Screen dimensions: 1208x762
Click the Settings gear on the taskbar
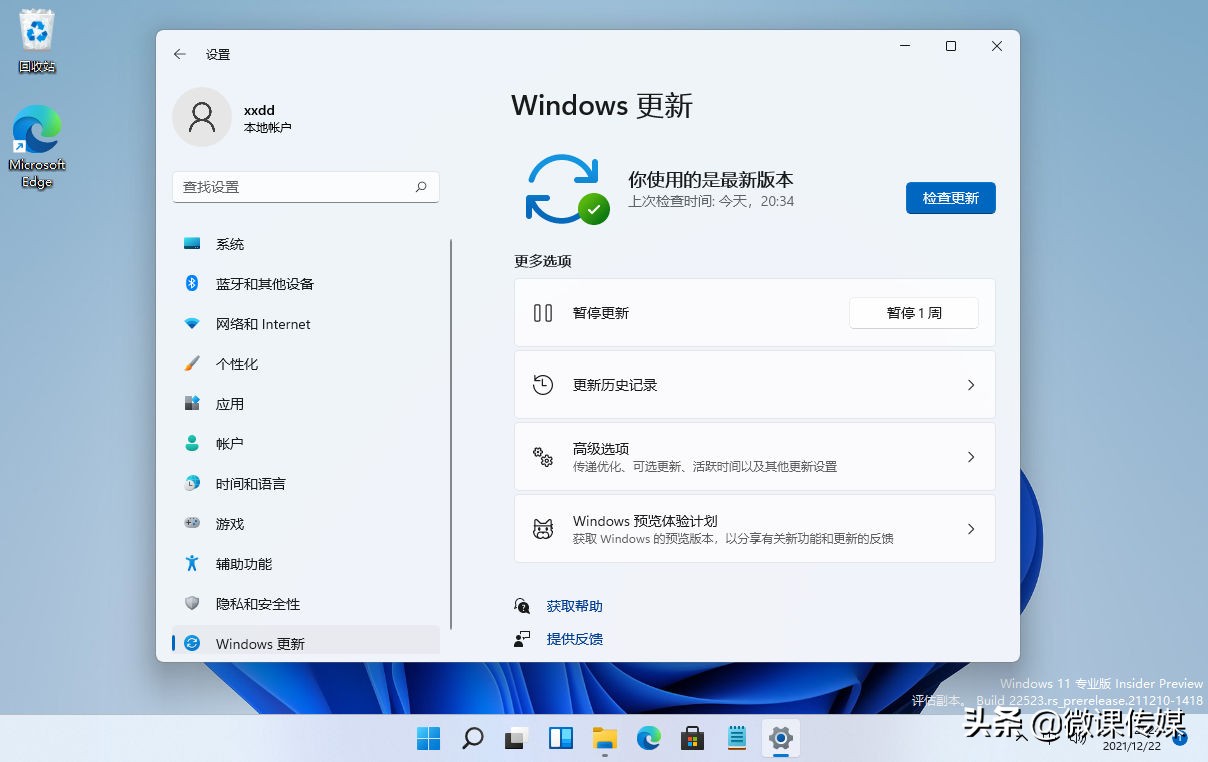[781, 739]
